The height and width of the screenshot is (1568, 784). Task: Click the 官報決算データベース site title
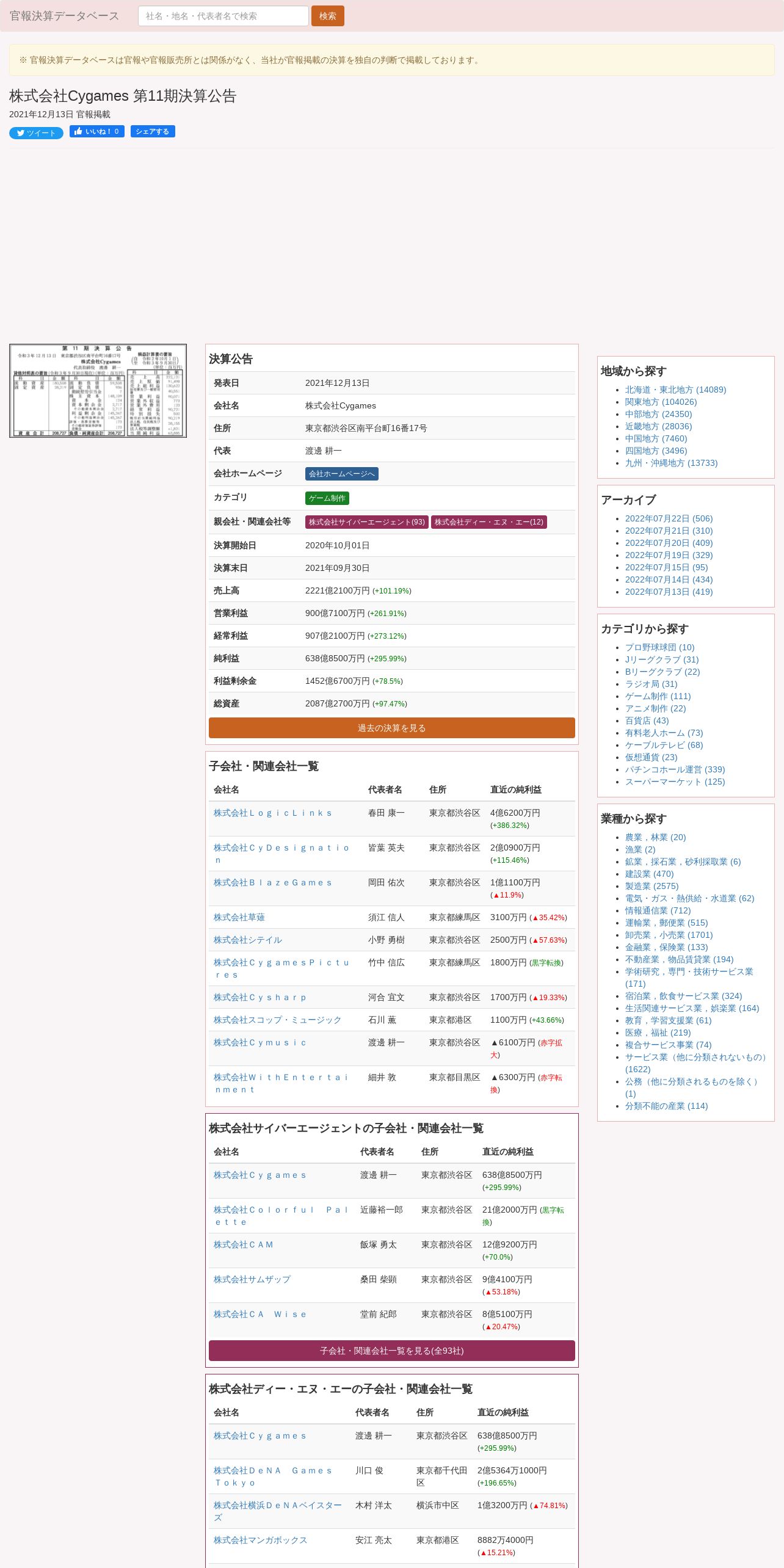click(64, 16)
